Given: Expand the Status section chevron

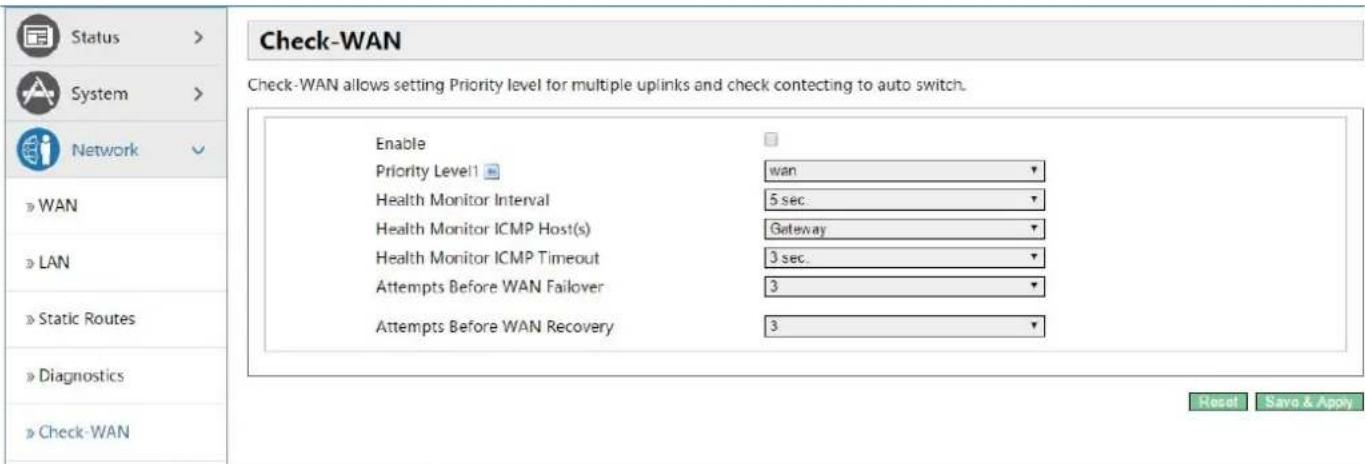Looking at the screenshot, I should pyautogui.click(x=198, y=37).
